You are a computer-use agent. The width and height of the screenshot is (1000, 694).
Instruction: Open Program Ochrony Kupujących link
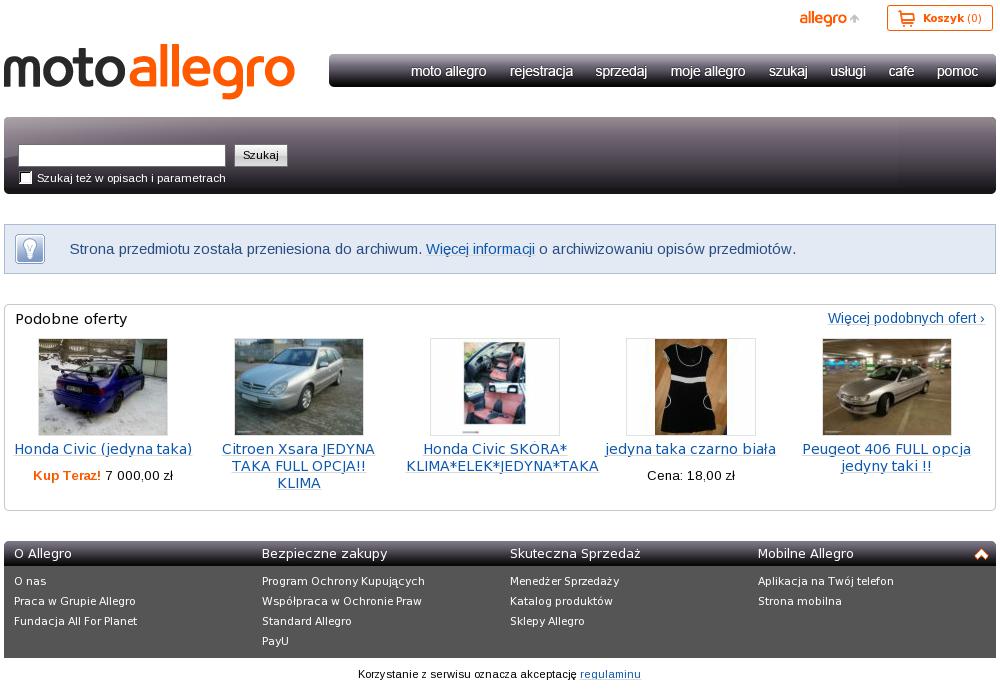[x=343, y=581]
